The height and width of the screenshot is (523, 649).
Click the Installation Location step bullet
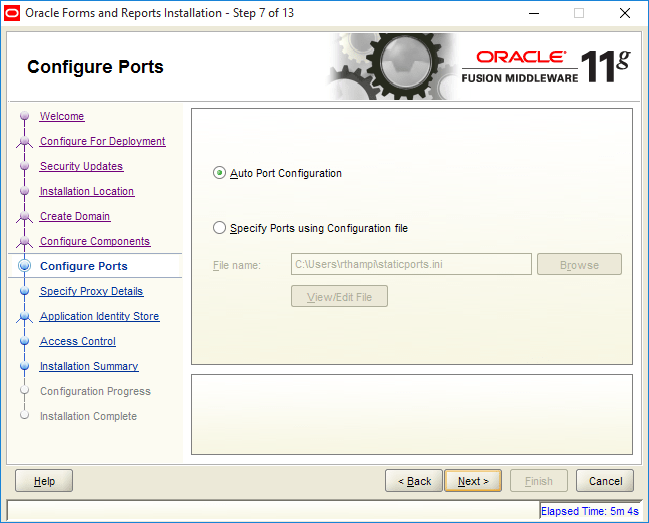(24, 191)
